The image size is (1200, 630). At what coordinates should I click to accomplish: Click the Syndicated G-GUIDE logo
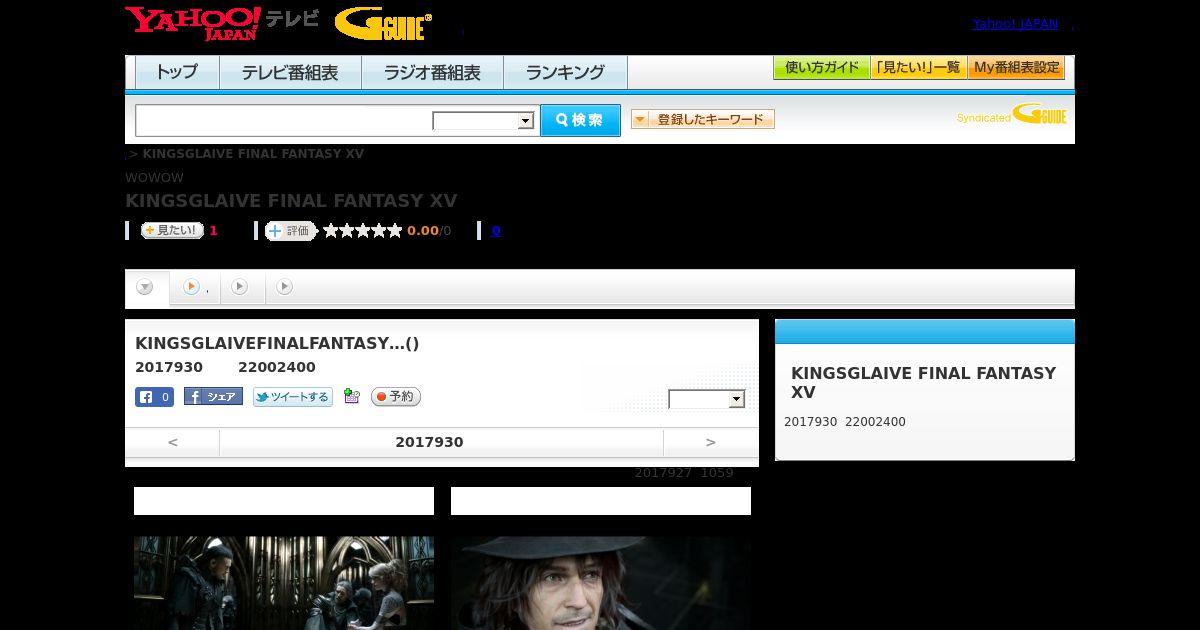point(1011,115)
